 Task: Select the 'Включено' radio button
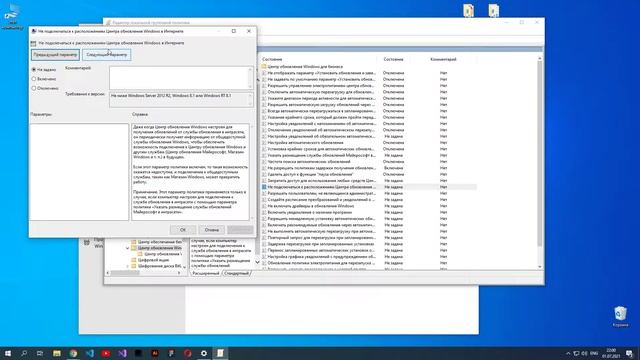point(34,79)
